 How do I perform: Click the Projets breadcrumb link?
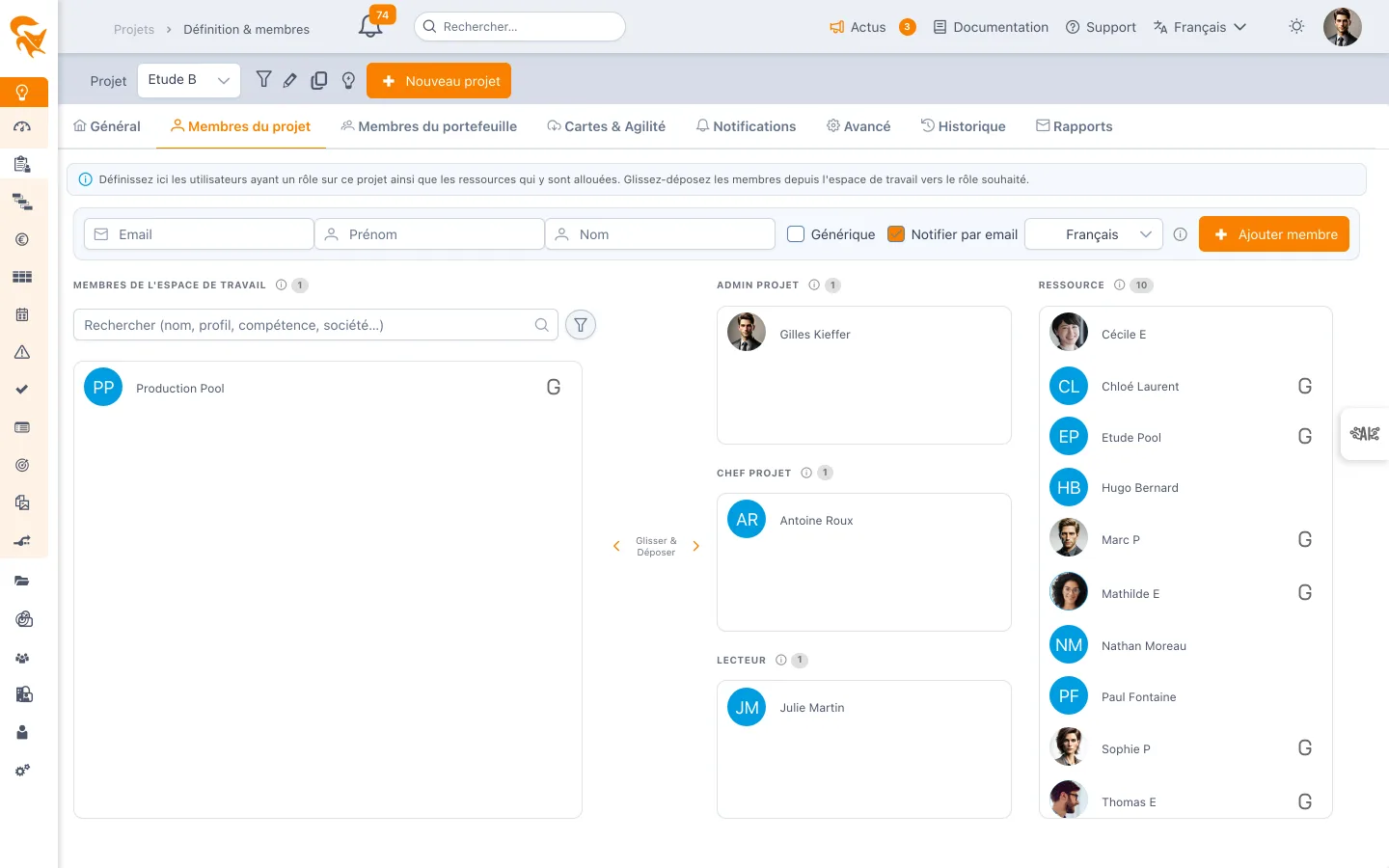click(x=134, y=30)
